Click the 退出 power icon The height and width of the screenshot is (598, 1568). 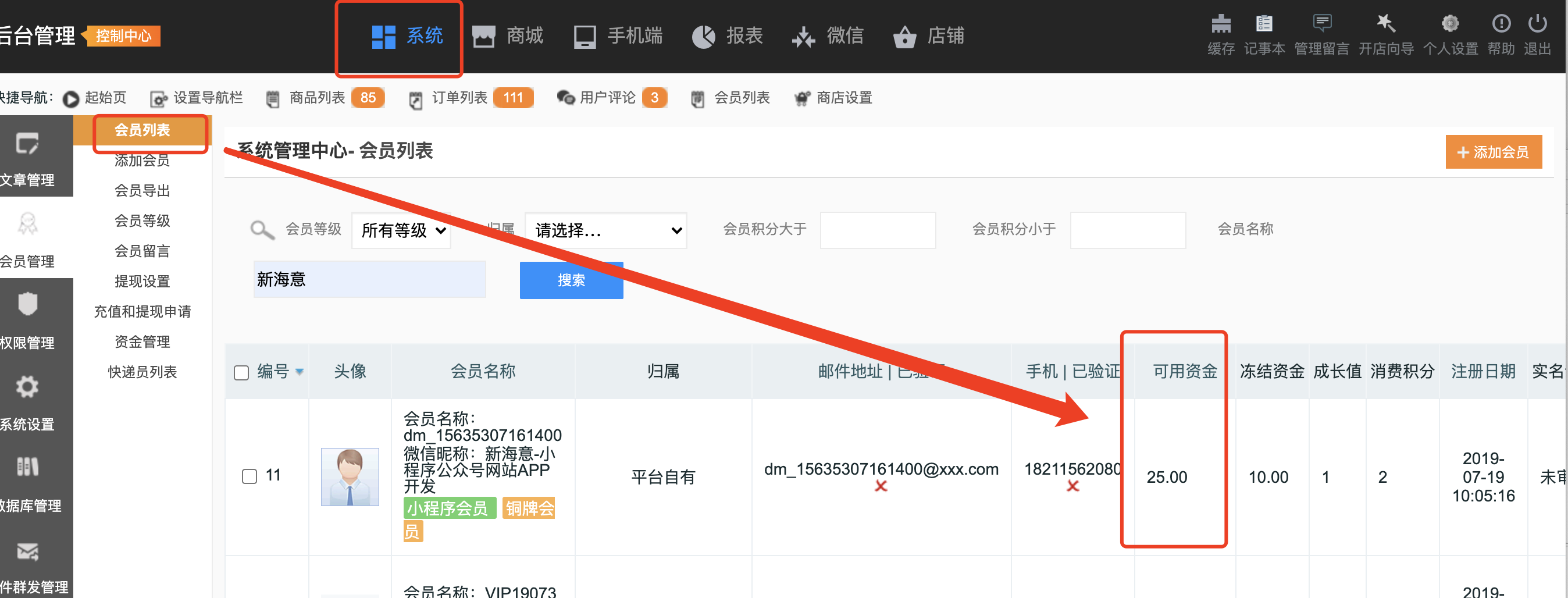coord(1537,24)
